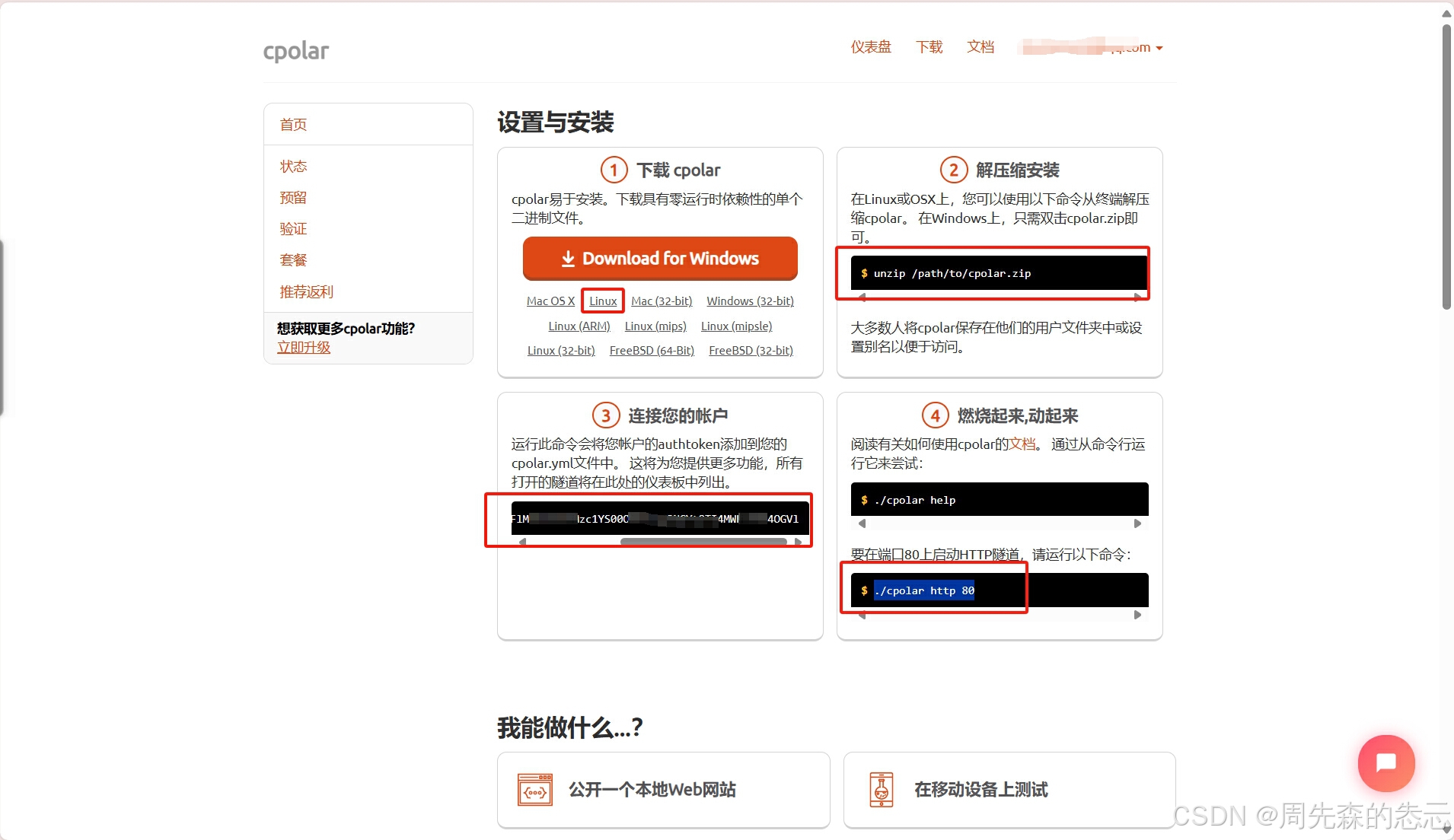Click the scrollbar up arrow
This screenshot has width=1454, height=840.
pyautogui.click(x=1446, y=12)
